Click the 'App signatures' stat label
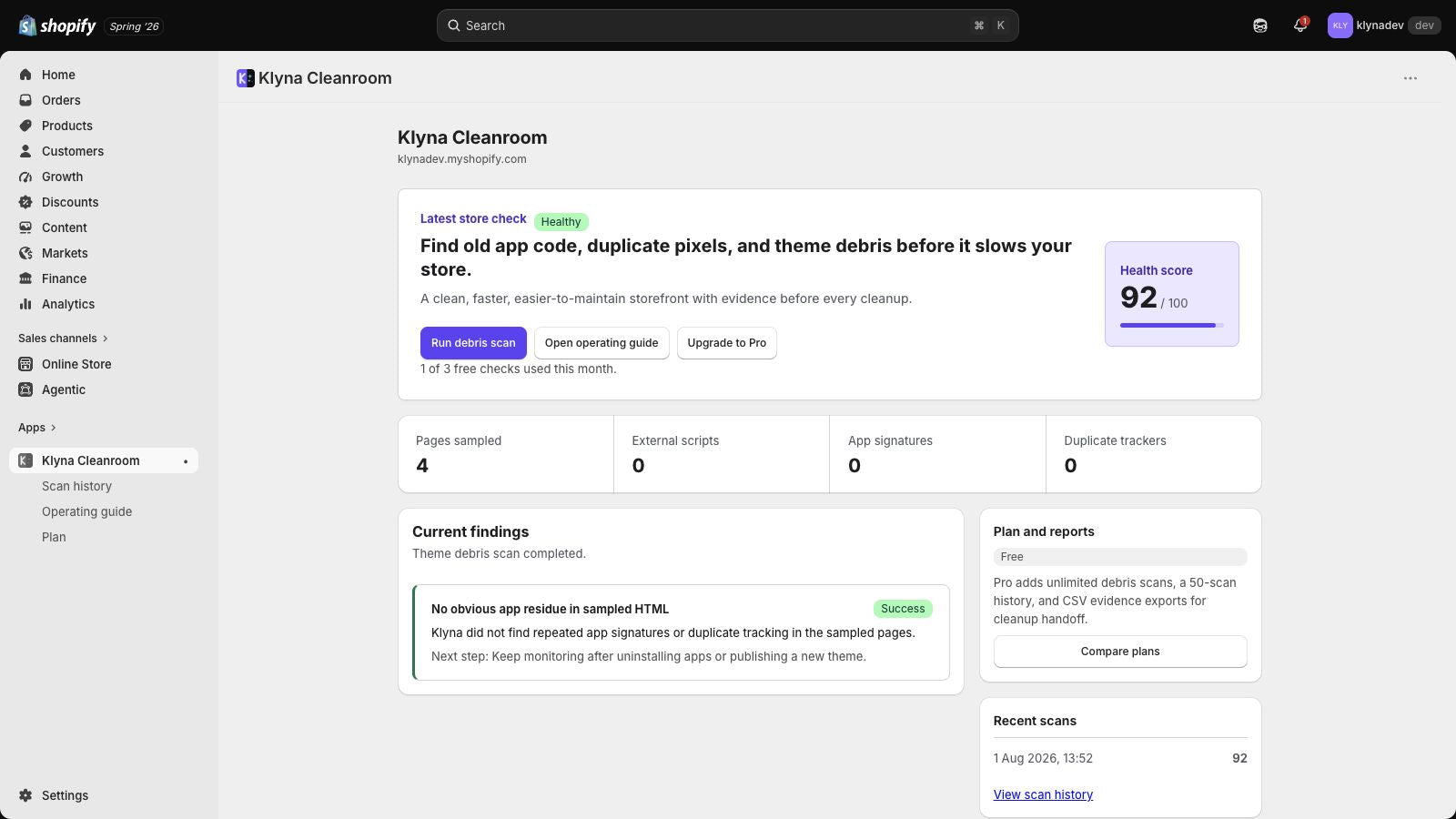 tap(890, 440)
